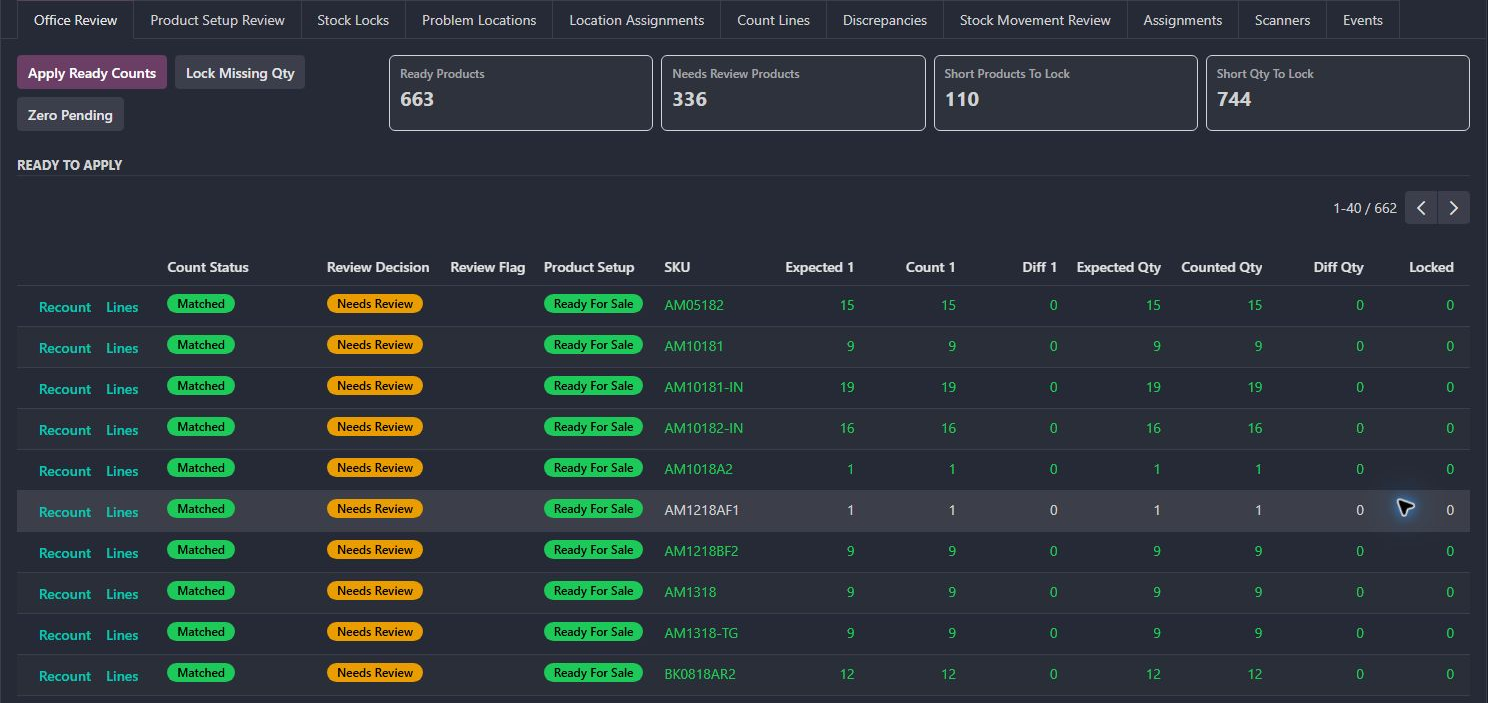Click Recount for SKU AM05182
Viewport: 1488px width, 703px height.
tap(65, 307)
